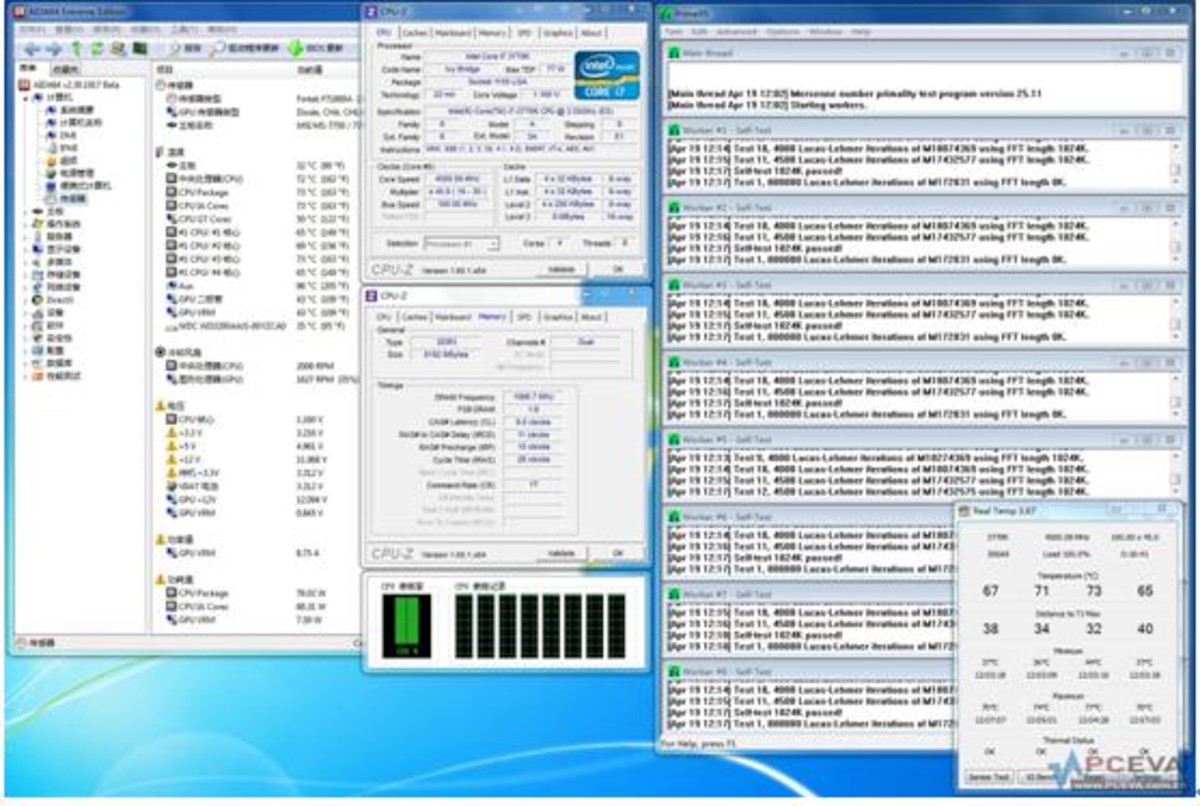The height and width of the screenshot is (806, 1200).
Task: Click OK button in lower CPU-Z Memory window
Action: (x=617, y=553)
